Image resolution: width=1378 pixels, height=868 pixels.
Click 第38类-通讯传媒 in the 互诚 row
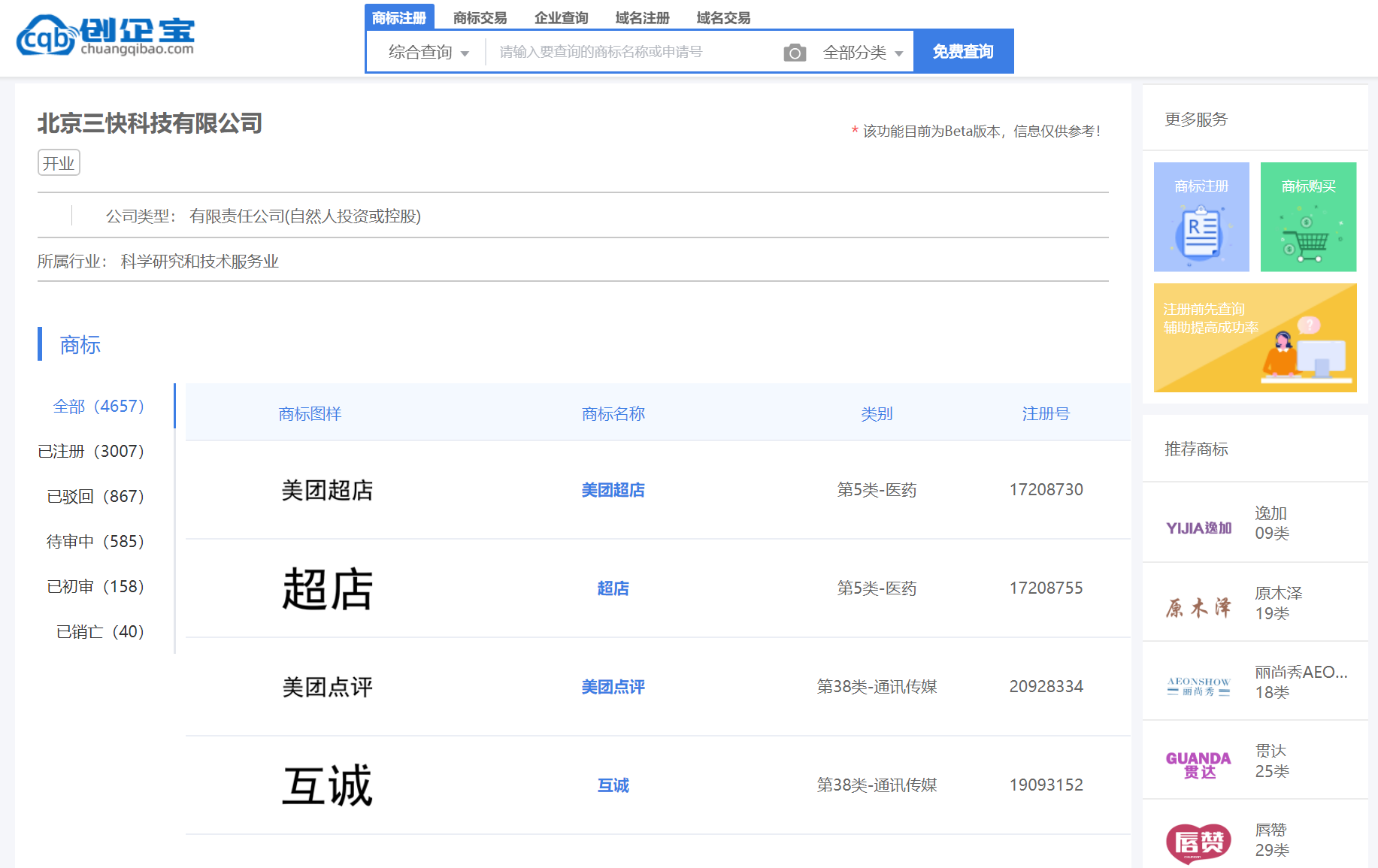(x=877, y=785)
